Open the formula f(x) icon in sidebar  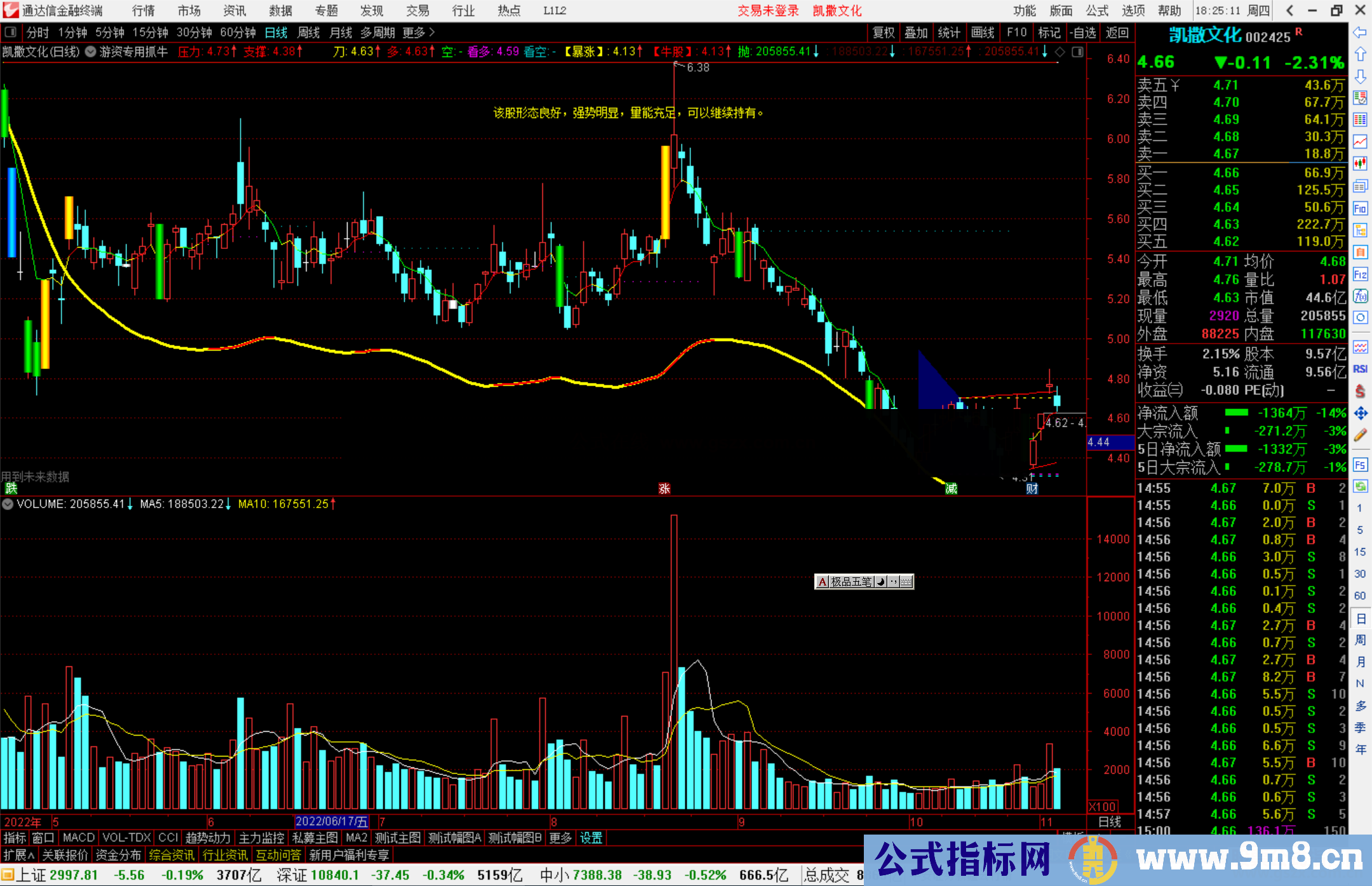pos(1360,296)
